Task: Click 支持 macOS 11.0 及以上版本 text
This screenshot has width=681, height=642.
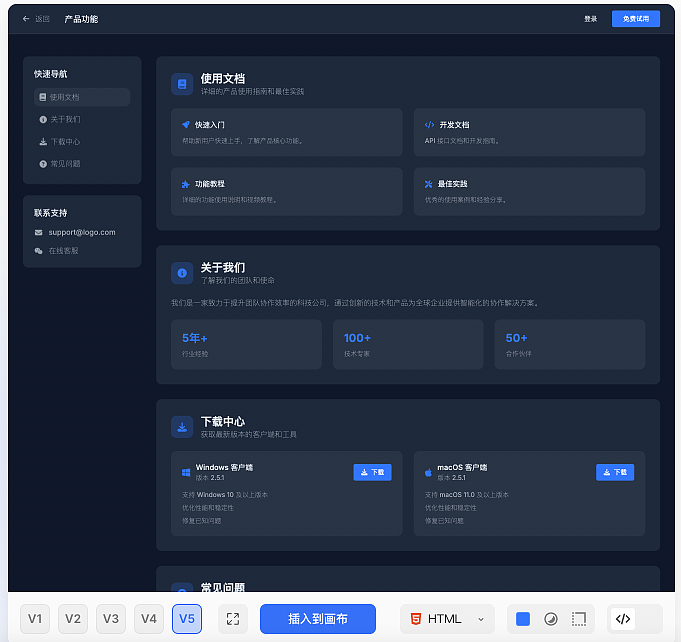Action: click(x=466, y=494)
